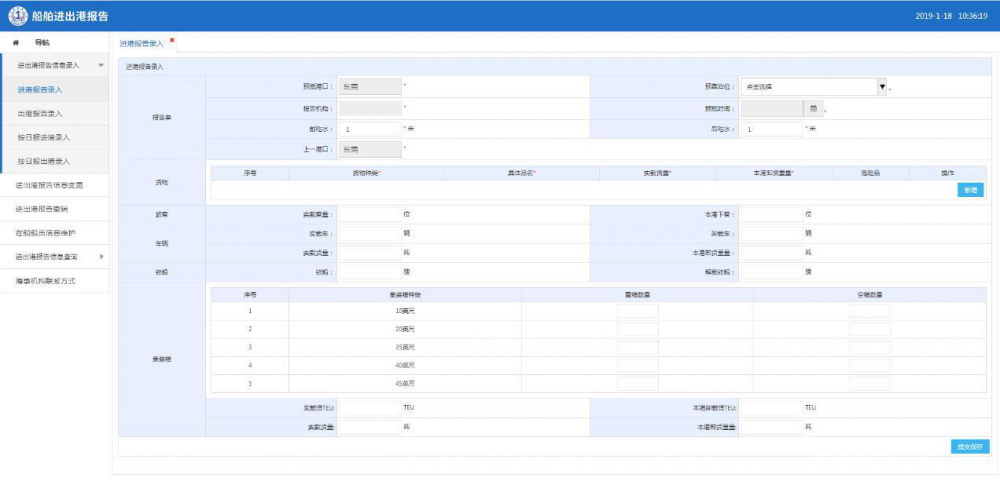Click the 提交保存 submit button

tap(969, 447)
